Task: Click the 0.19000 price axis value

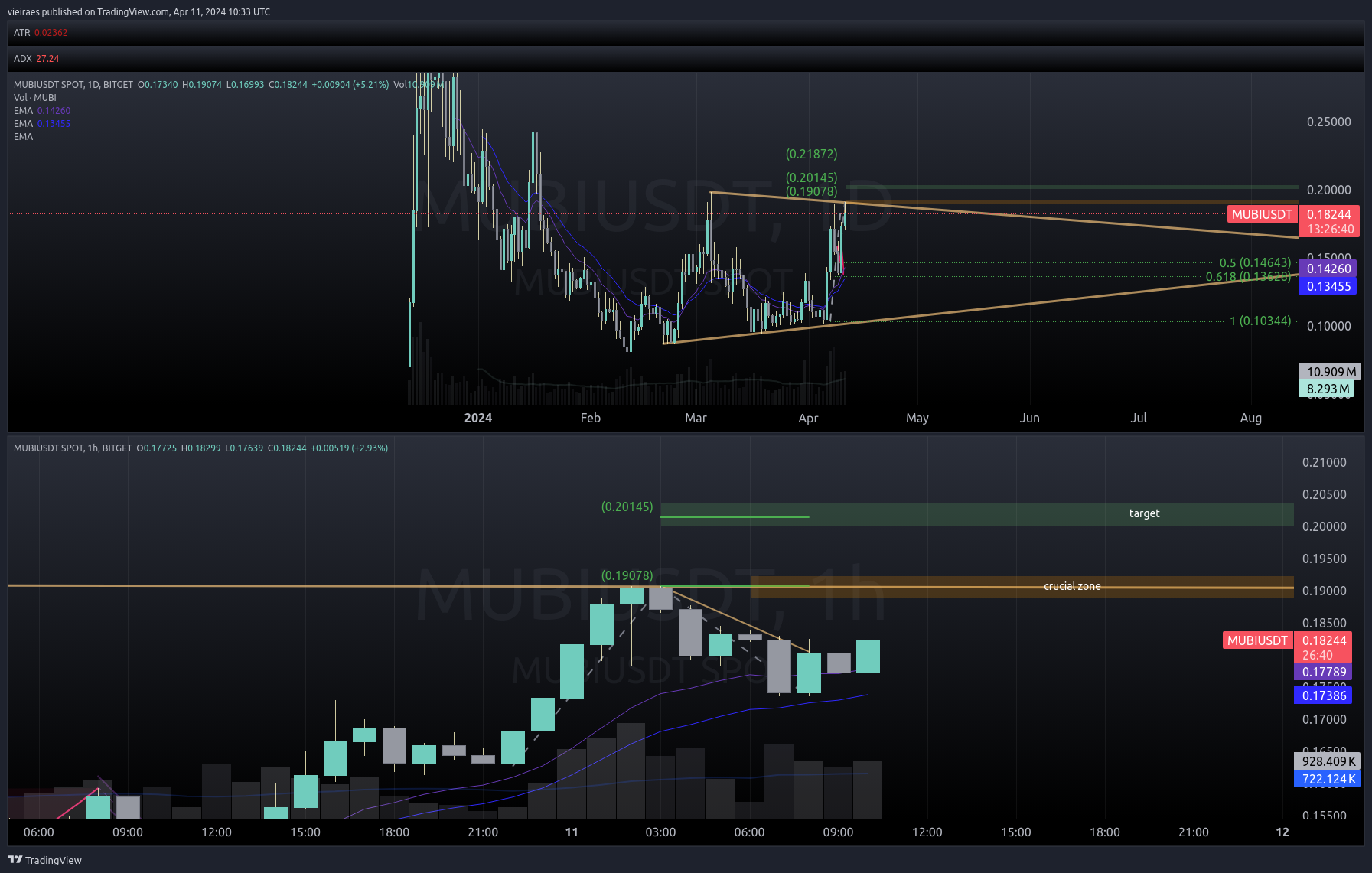Action: click(1325, 591)
